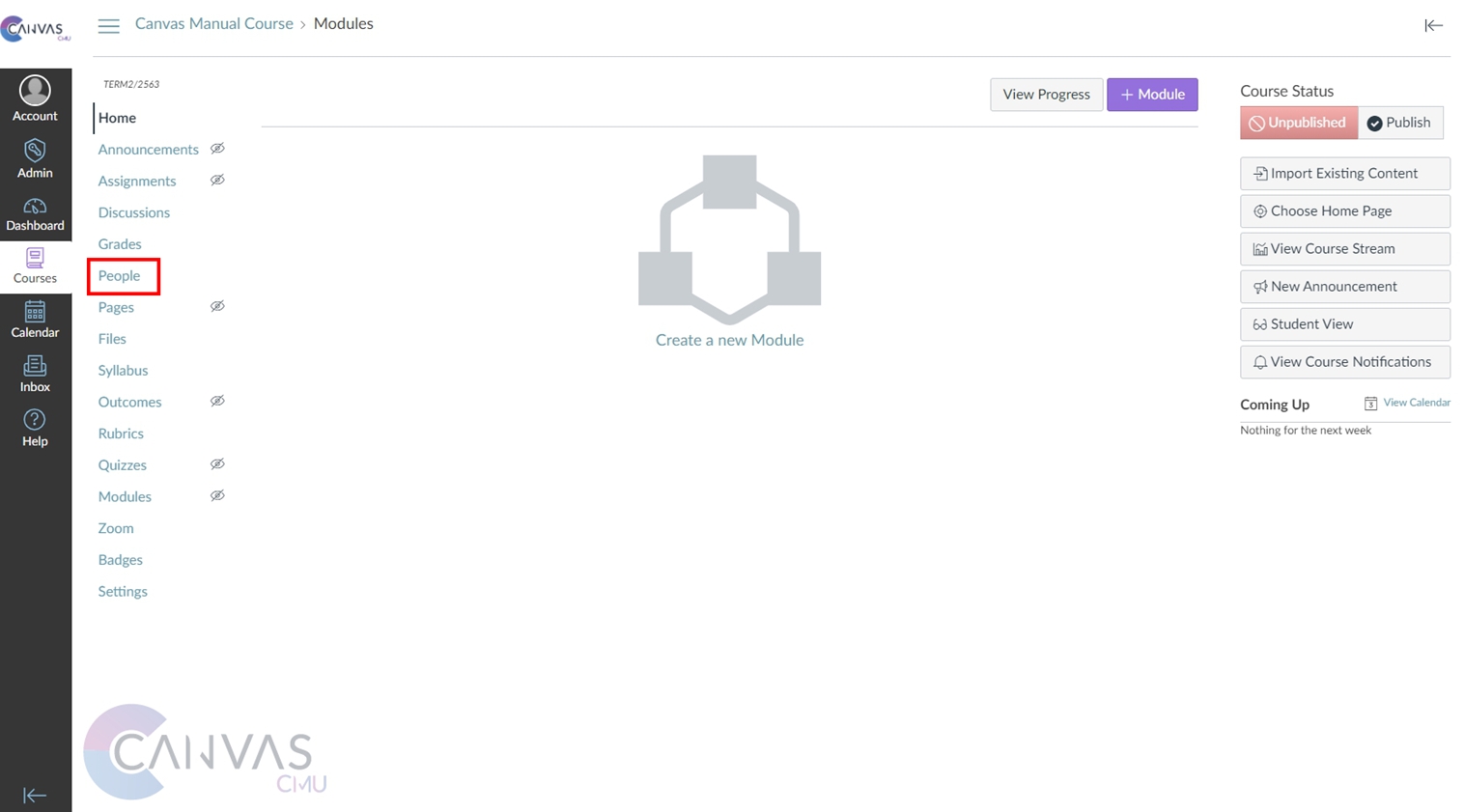Open People in course navigation
The width and height of the screenshot is (1464, 812).
(119, 276)
